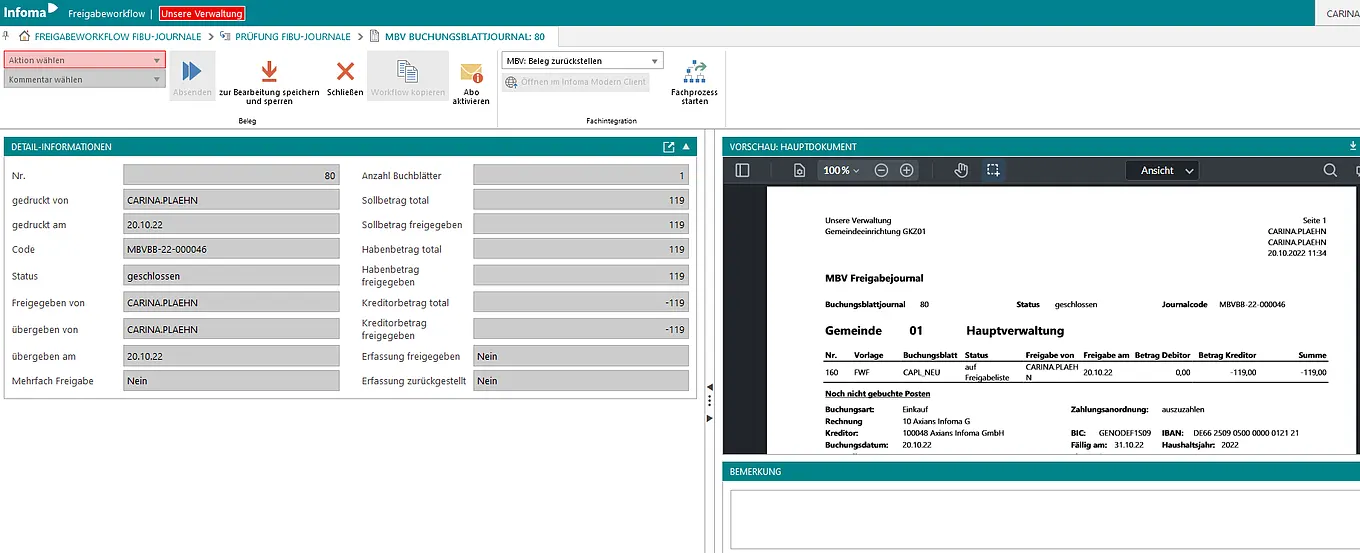
Task: Expand the MBV: Beleg zurückstellen dropdown
Action: (582, 61)
